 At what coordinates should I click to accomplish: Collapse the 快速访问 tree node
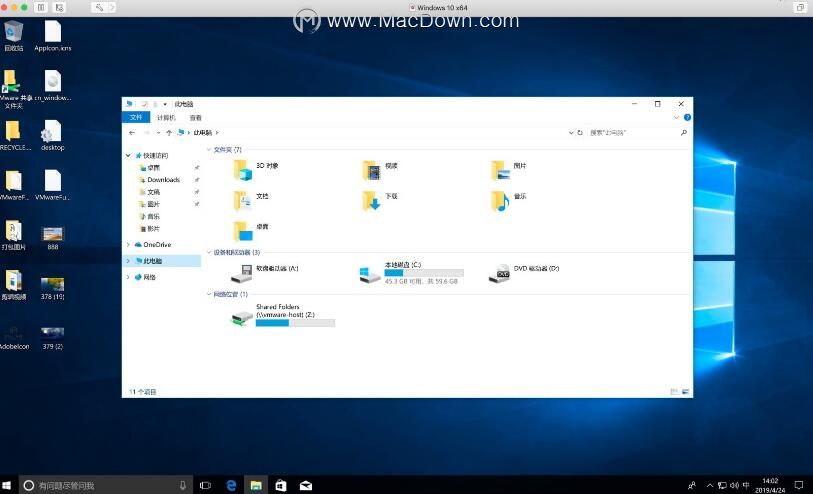click(128, 156)
